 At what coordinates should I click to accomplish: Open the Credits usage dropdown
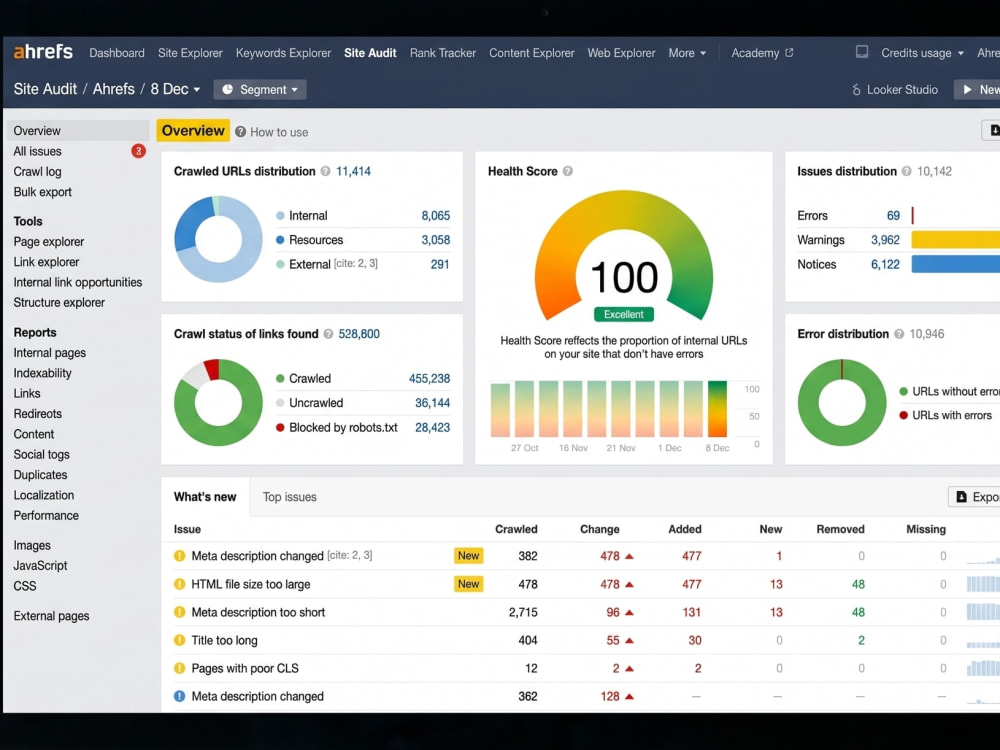click(922, 53)
